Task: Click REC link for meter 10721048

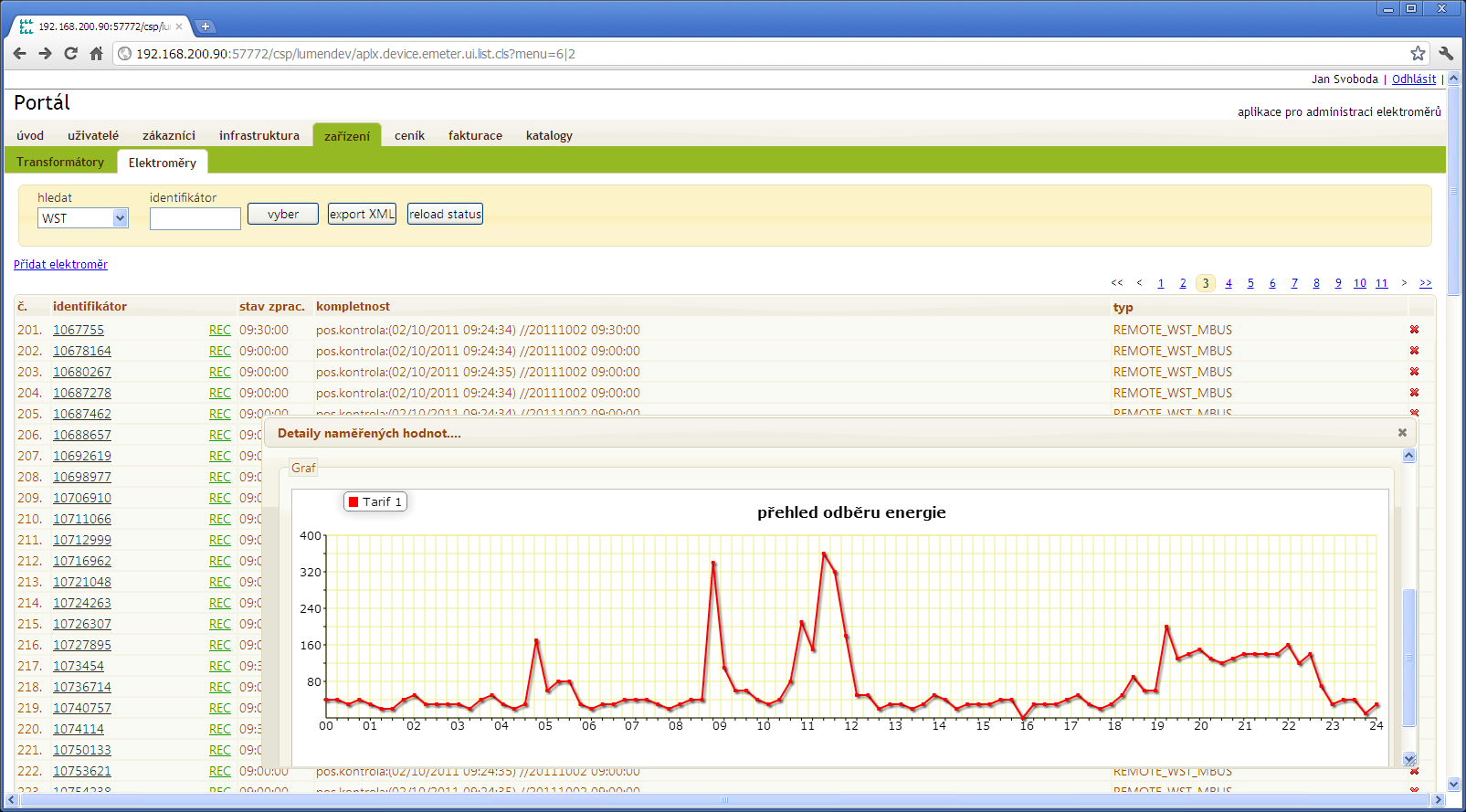Action: (x=220, y=582)
